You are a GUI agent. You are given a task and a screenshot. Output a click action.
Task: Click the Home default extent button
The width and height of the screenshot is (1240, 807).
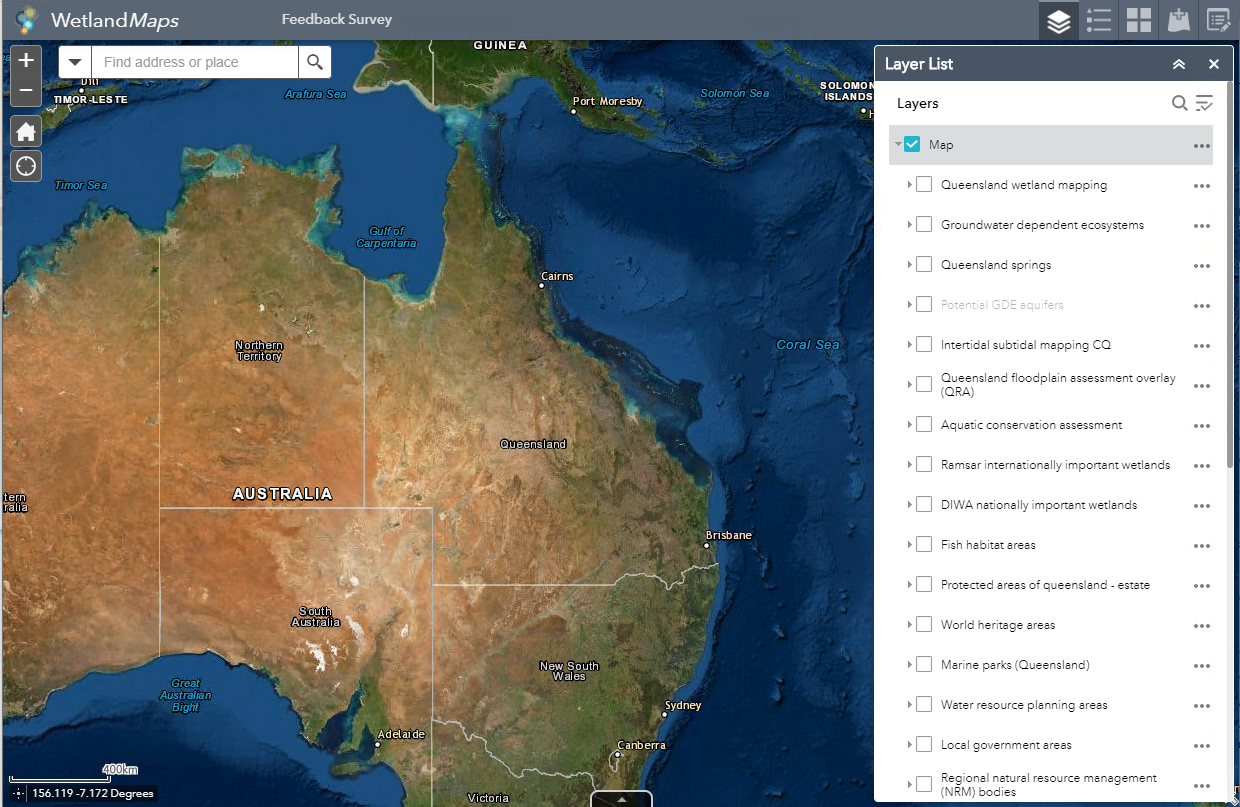[26, 131]
